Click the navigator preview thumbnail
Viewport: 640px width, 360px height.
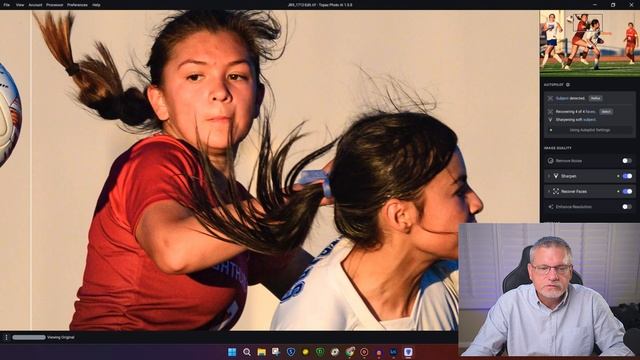click(589, 43)
